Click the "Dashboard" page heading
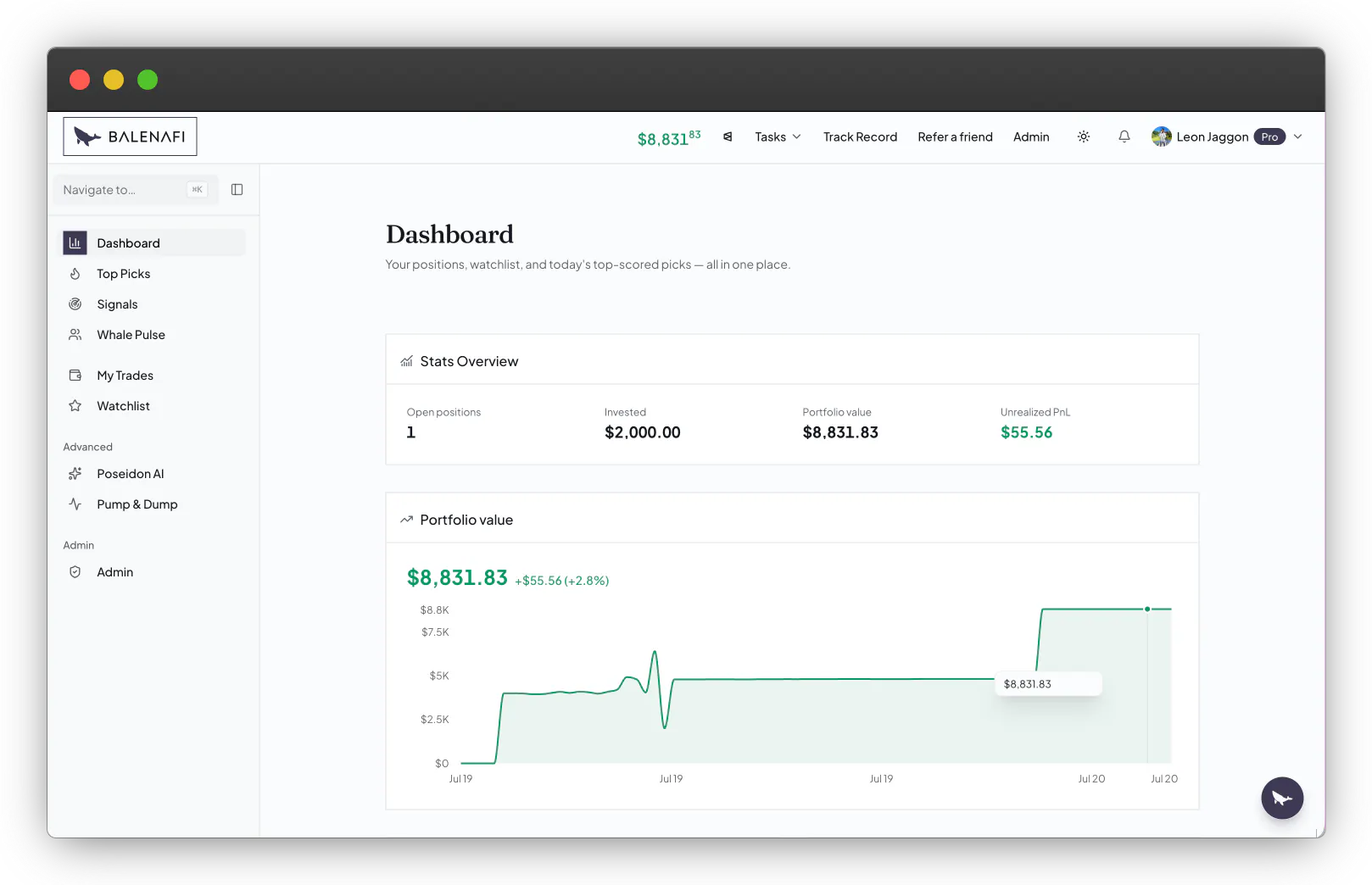The image size is (1372, 885). click(449, 234)
